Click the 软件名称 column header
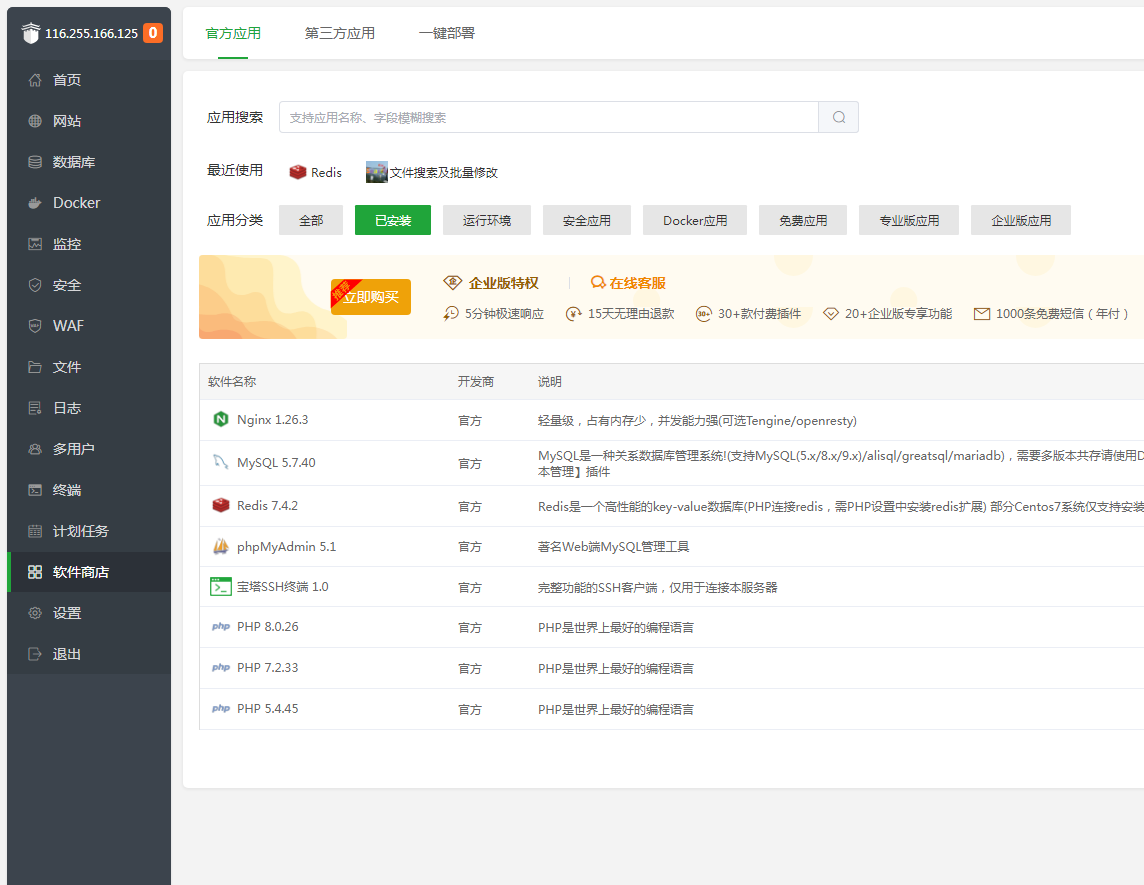 point(232,382)
